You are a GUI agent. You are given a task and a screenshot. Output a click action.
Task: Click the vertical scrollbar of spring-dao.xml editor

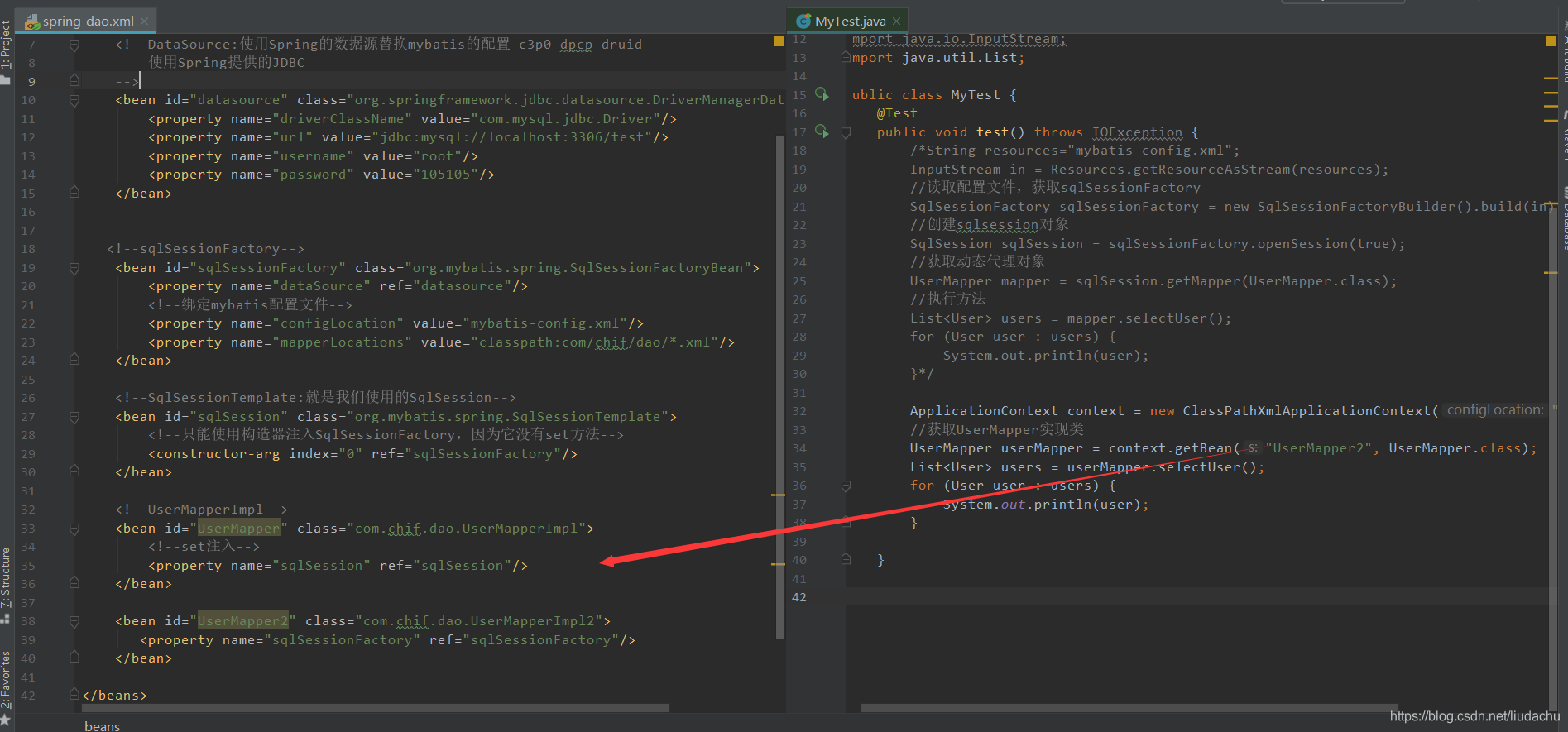point(779,387)
